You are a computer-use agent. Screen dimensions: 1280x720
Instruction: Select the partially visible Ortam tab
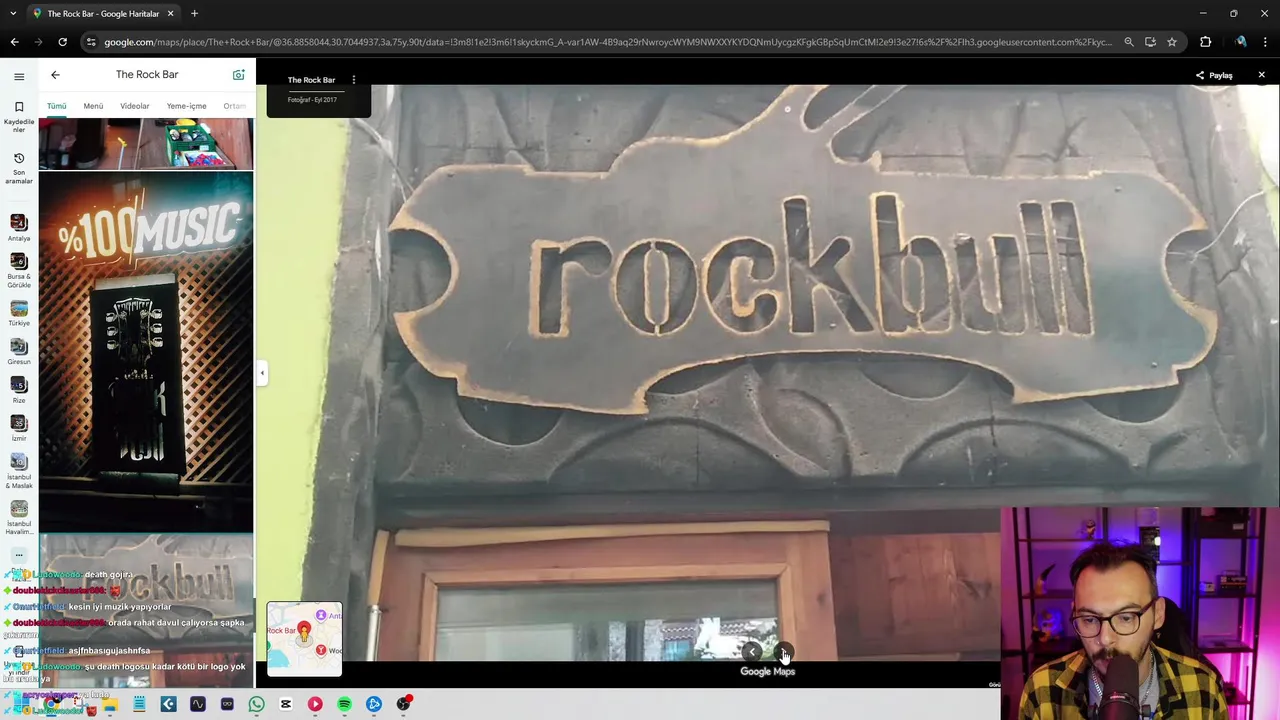tap(235, 106)
